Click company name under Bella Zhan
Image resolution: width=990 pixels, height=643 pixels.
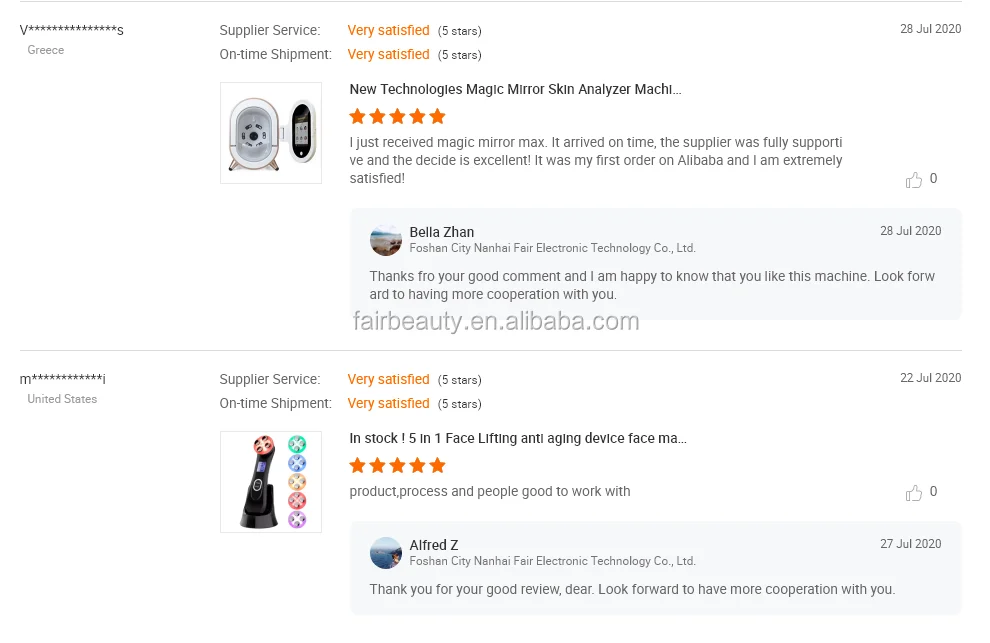coord(552,248)
